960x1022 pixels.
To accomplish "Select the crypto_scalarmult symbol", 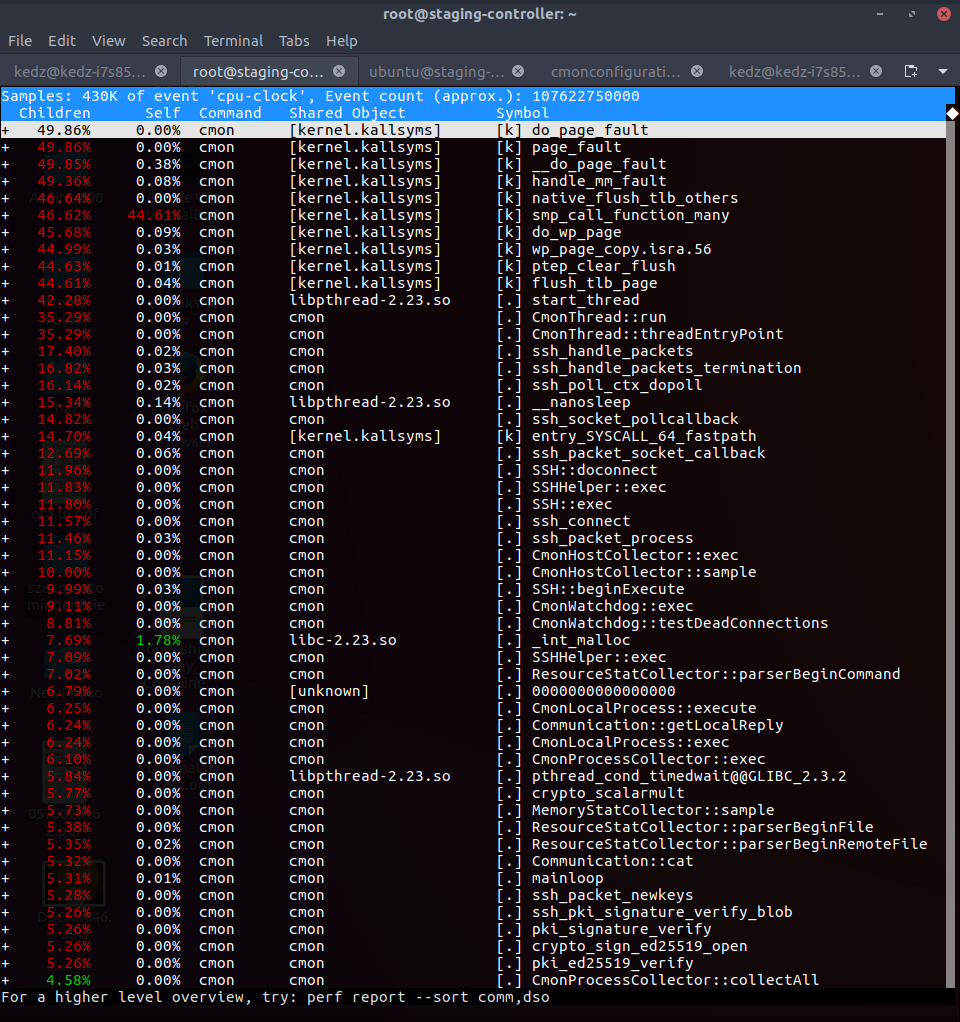I will click(608, 793).
